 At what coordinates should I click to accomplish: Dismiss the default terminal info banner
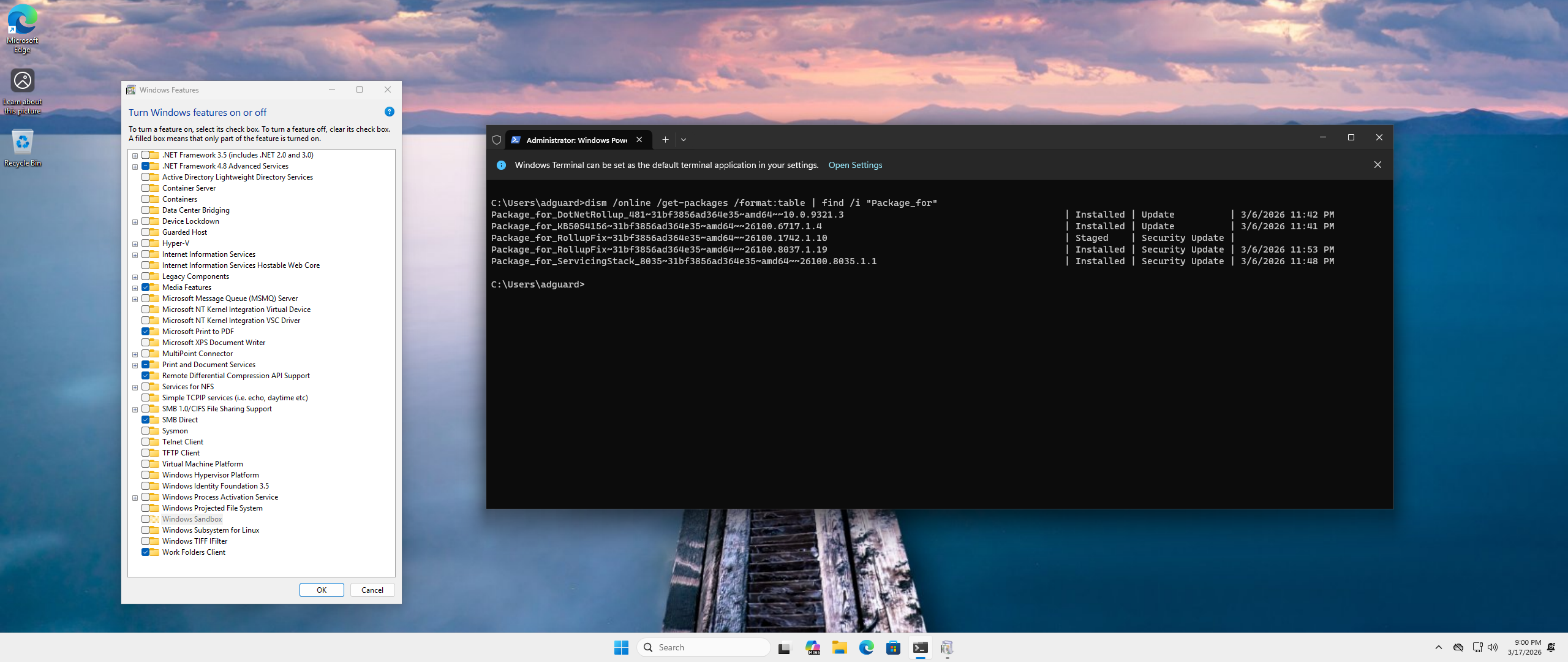1378,165
